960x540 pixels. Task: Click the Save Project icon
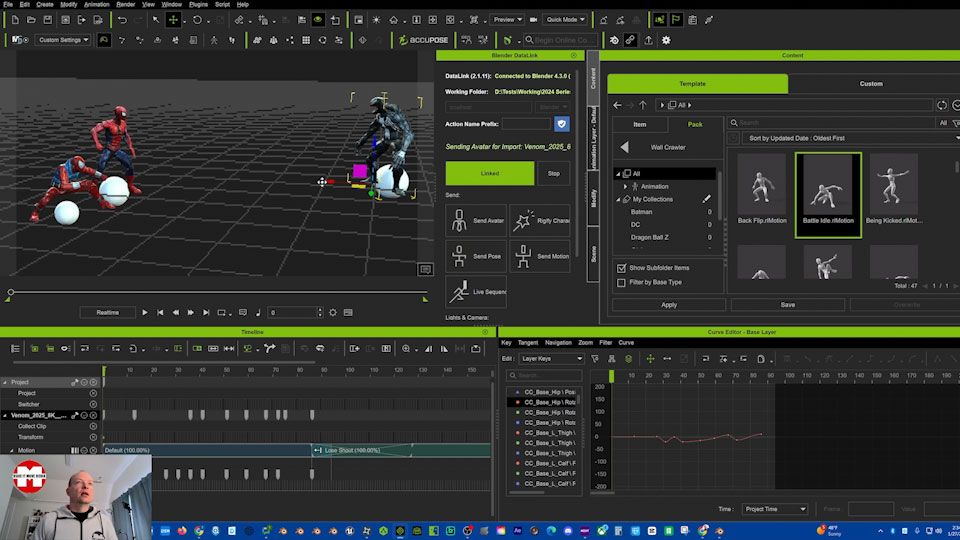pos(48,20)
